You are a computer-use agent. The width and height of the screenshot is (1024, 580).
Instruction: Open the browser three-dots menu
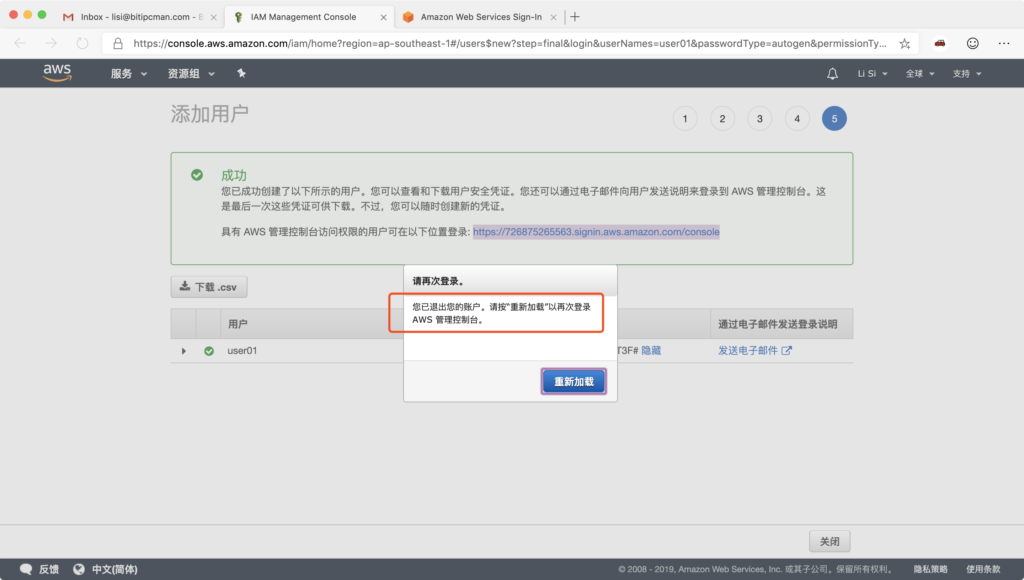[x=1004, y=43]
